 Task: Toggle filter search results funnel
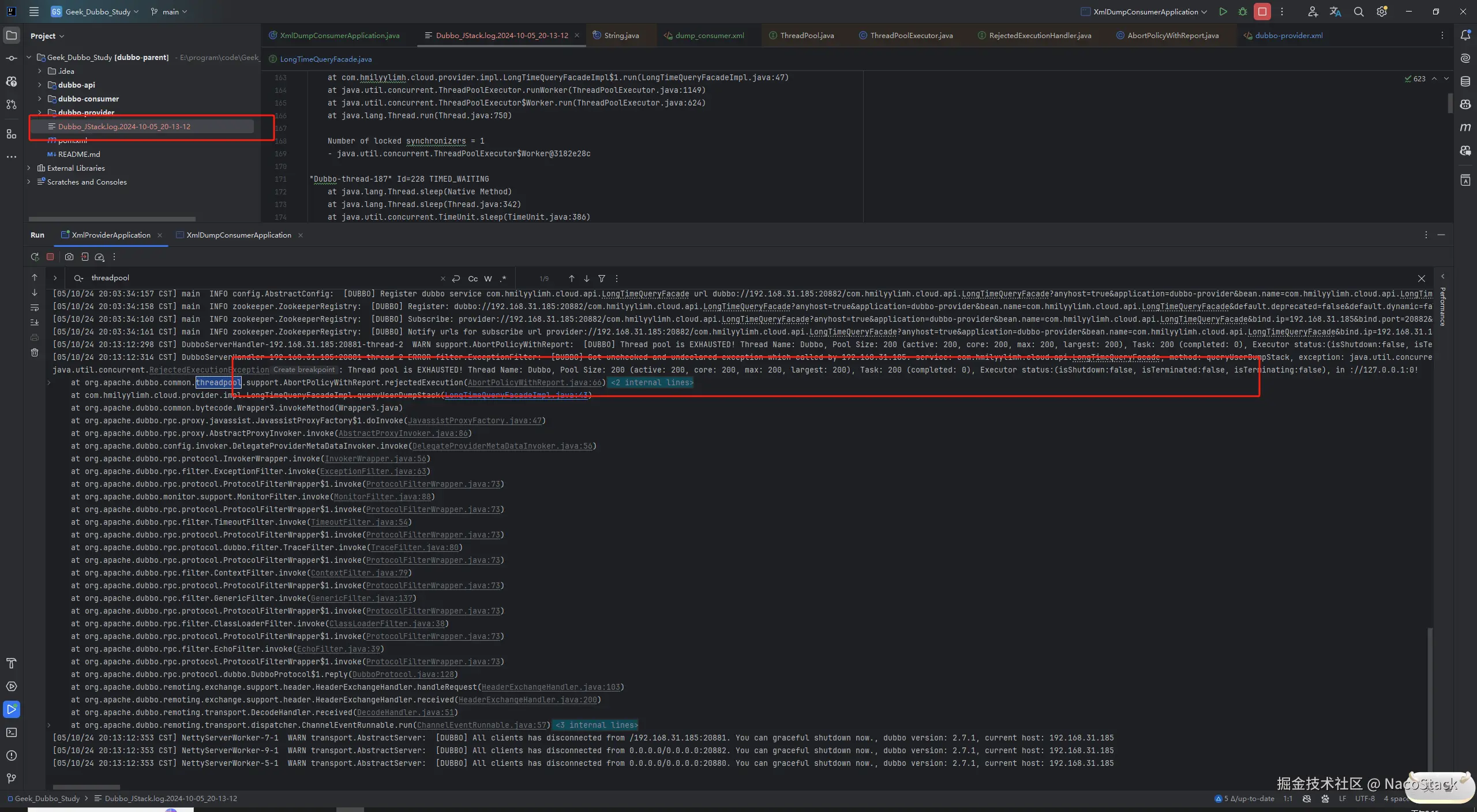pyautogui.click(x=602, y=279)
